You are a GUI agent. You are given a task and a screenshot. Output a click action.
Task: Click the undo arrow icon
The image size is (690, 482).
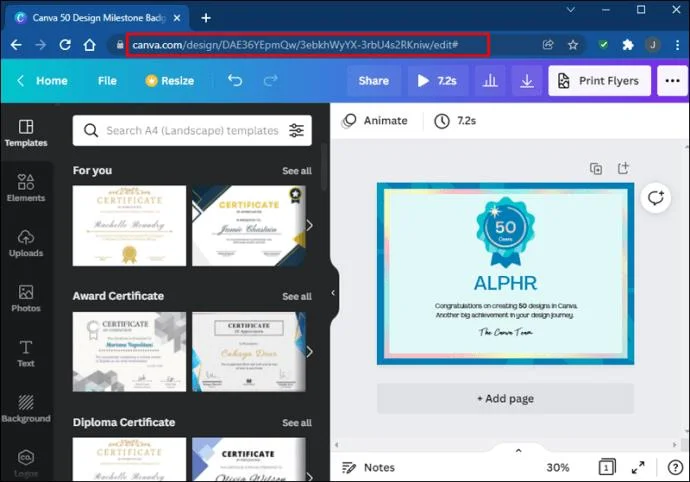[235, 81]
